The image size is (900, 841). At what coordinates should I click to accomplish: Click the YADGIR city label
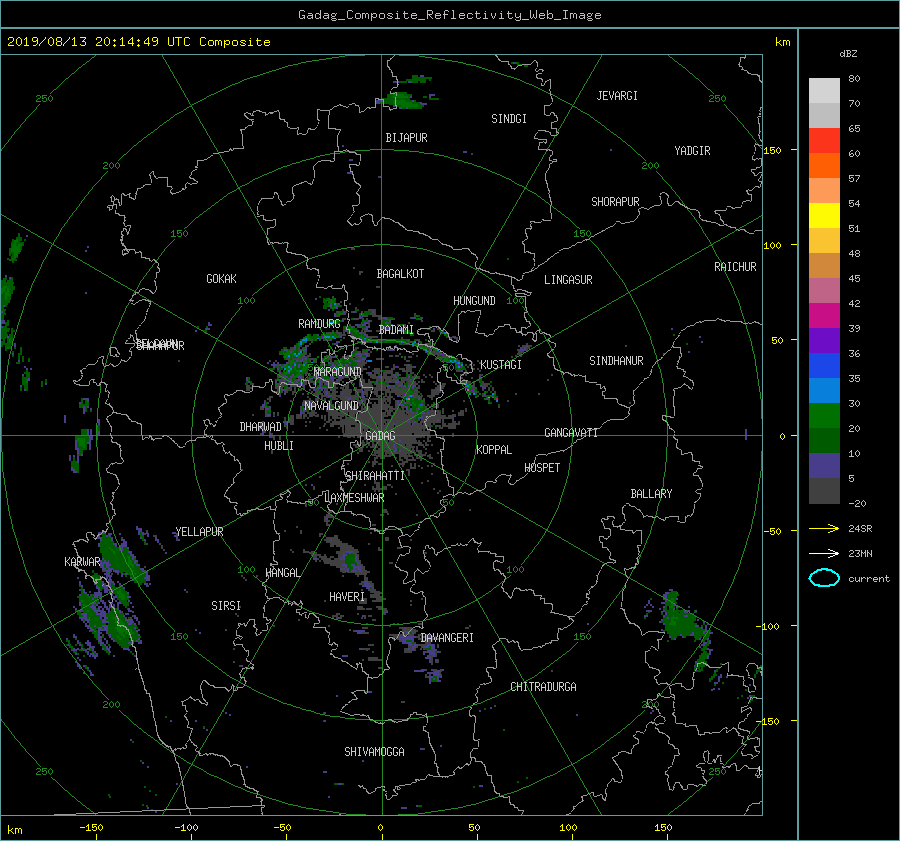[692, 150]
